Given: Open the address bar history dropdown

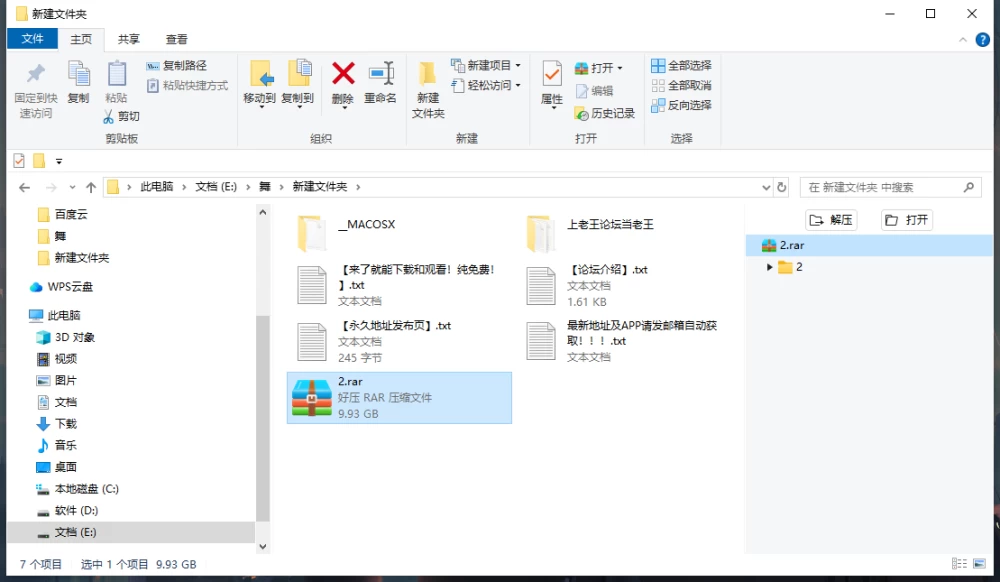Looking at the screenshot, I should [x=766, y=187].
